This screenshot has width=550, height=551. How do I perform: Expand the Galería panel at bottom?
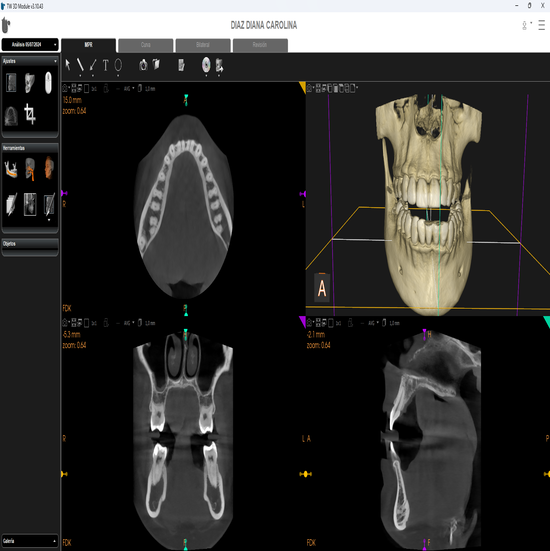click(x=30, y=540)
